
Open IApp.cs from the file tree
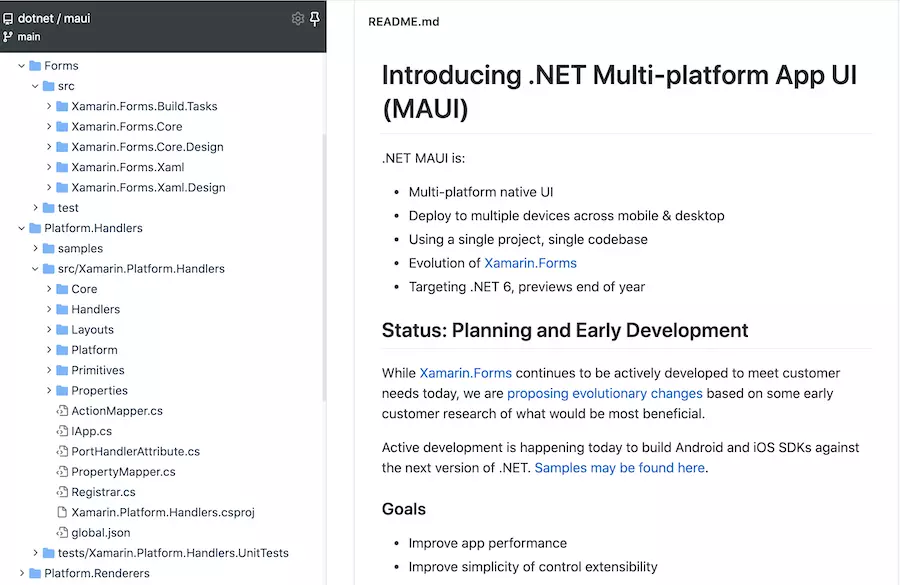pos(91,431)
